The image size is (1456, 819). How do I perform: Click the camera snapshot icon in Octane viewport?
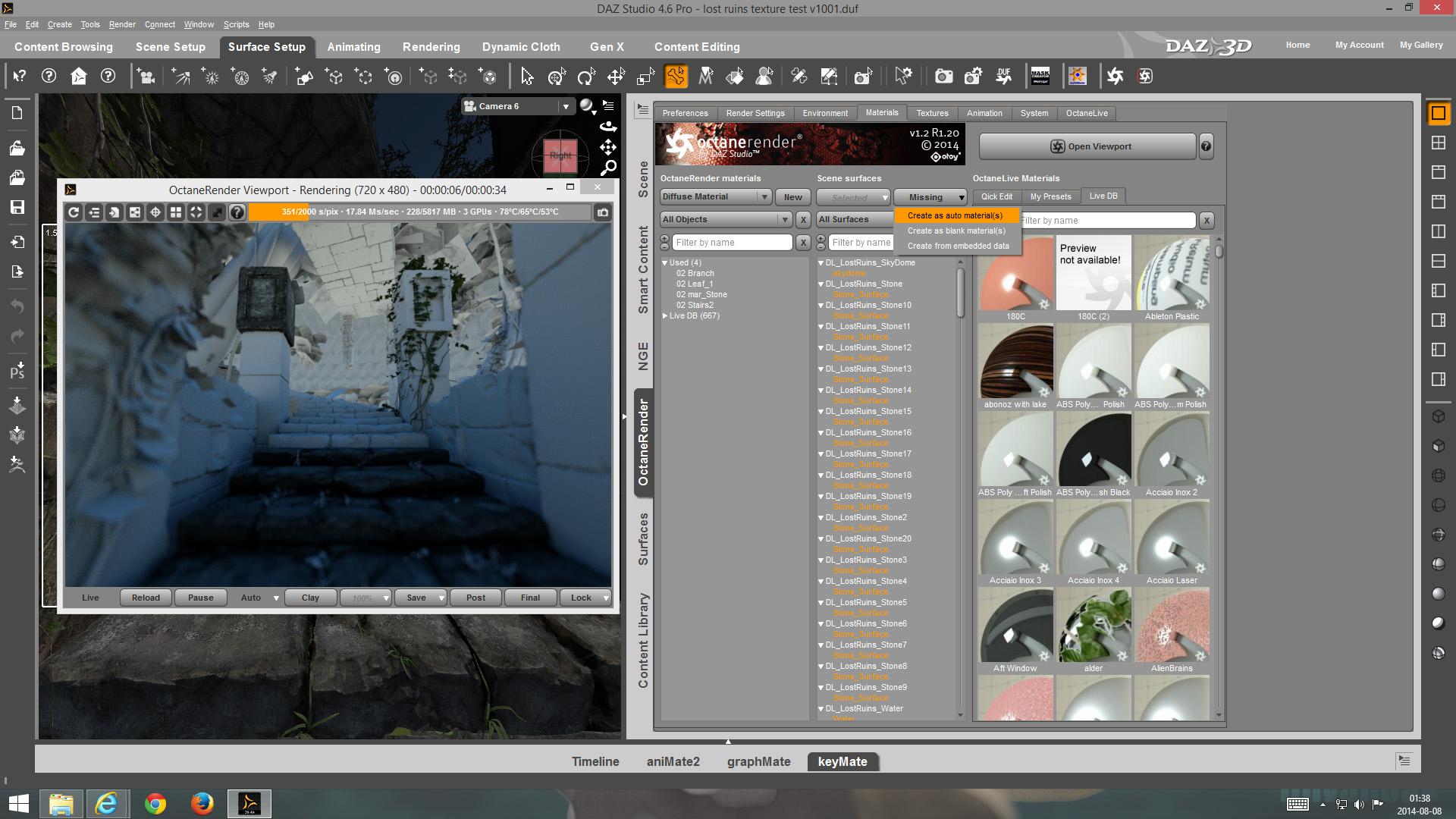pos(603,212)
